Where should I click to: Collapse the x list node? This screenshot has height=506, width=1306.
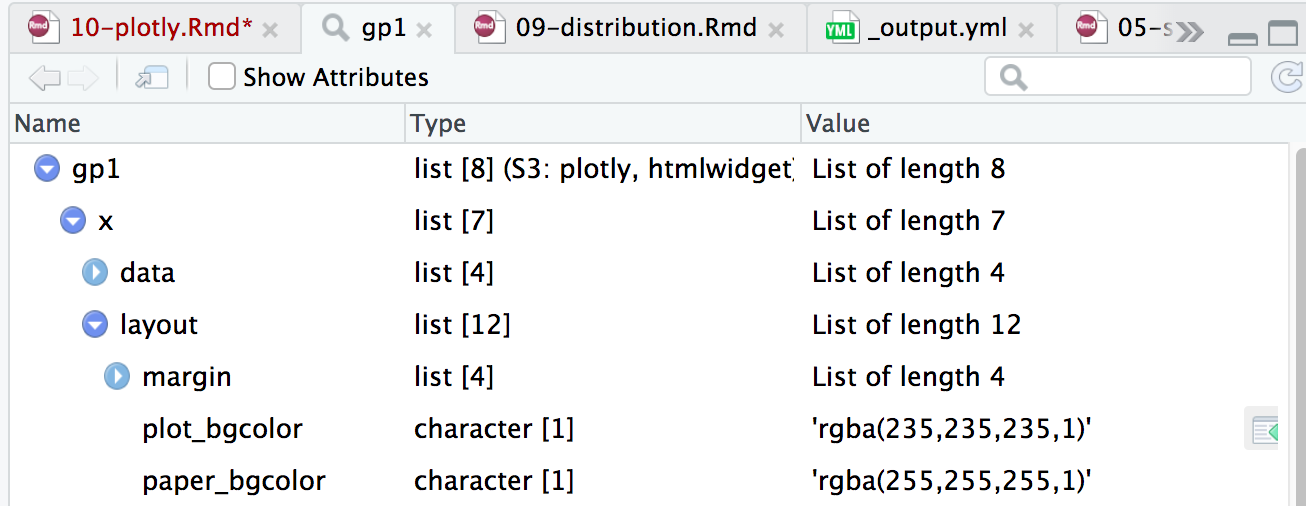[73, 221]
